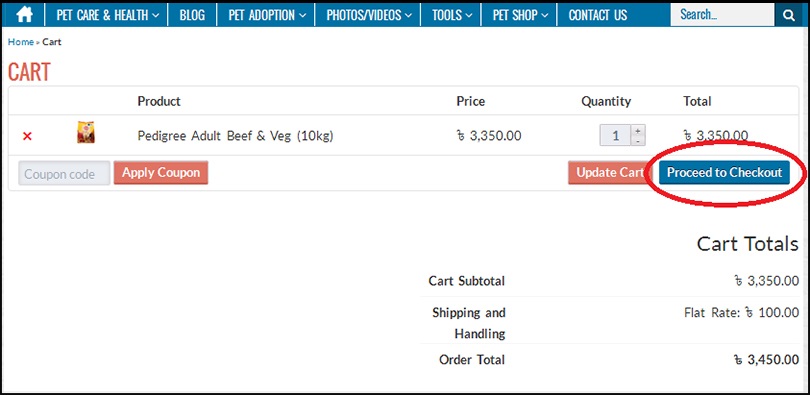This screenshot has height=395, width=810.
Task: Open the Pet Shop dropdown
Action: point(520,15)
